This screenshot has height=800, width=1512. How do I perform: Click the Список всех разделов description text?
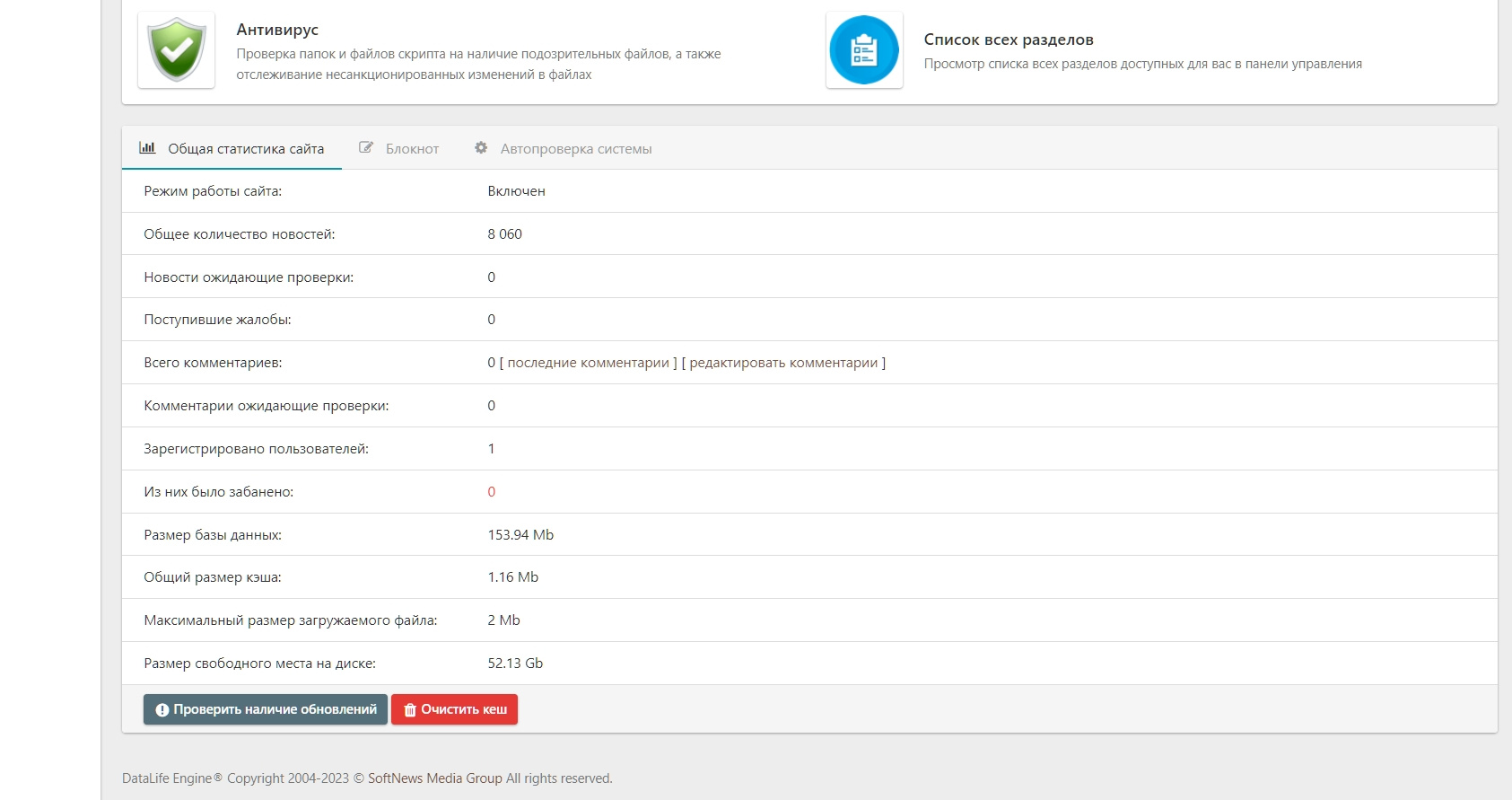pyautogui.click(x=1143, y=64)
